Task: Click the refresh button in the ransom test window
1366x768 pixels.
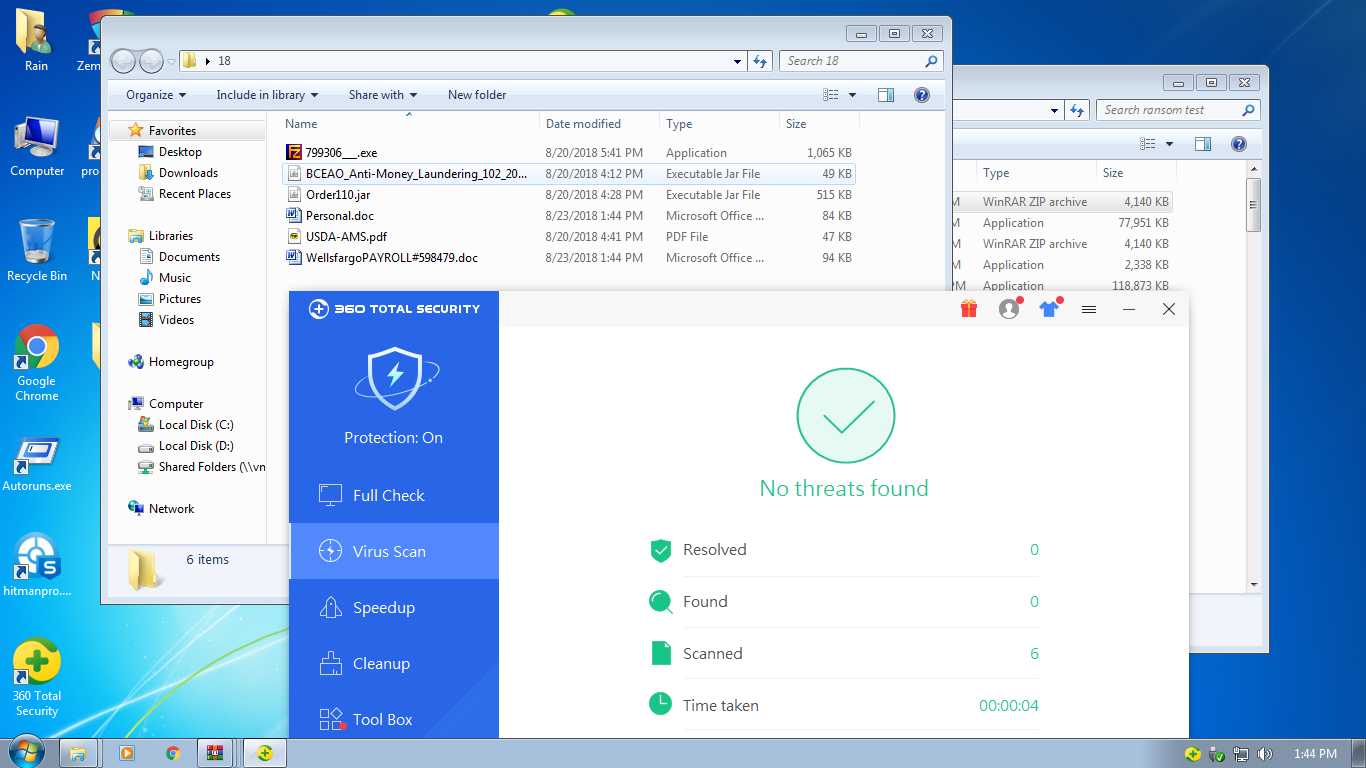Action: [1077, 110]
